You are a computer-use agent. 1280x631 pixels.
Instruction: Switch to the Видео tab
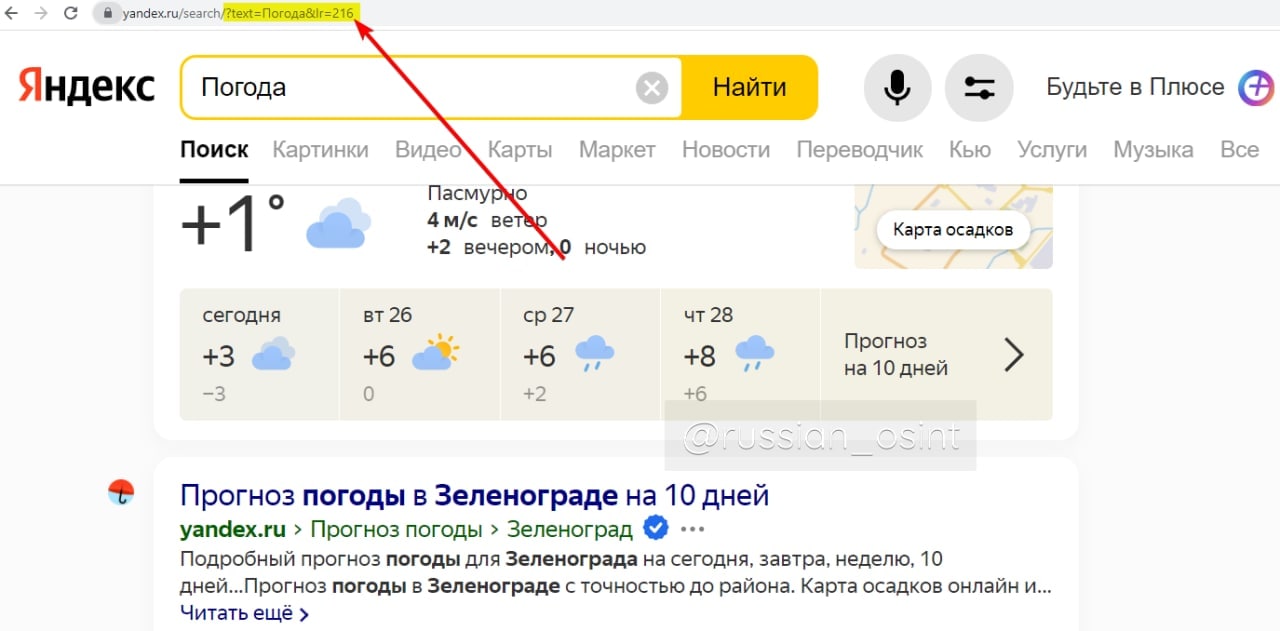coord(428,150)
